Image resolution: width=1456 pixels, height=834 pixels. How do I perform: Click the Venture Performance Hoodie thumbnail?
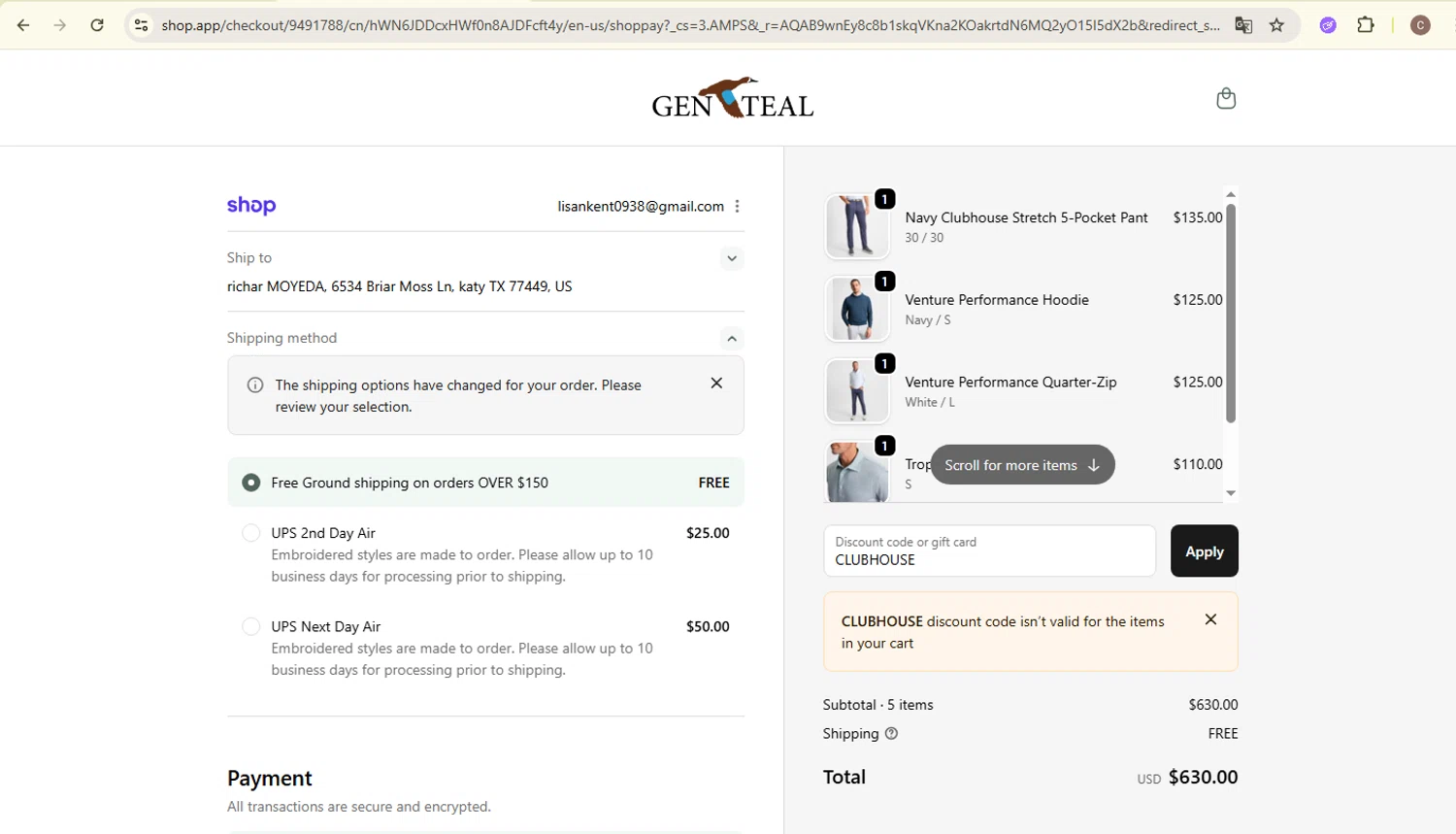(x=857, y=309)
